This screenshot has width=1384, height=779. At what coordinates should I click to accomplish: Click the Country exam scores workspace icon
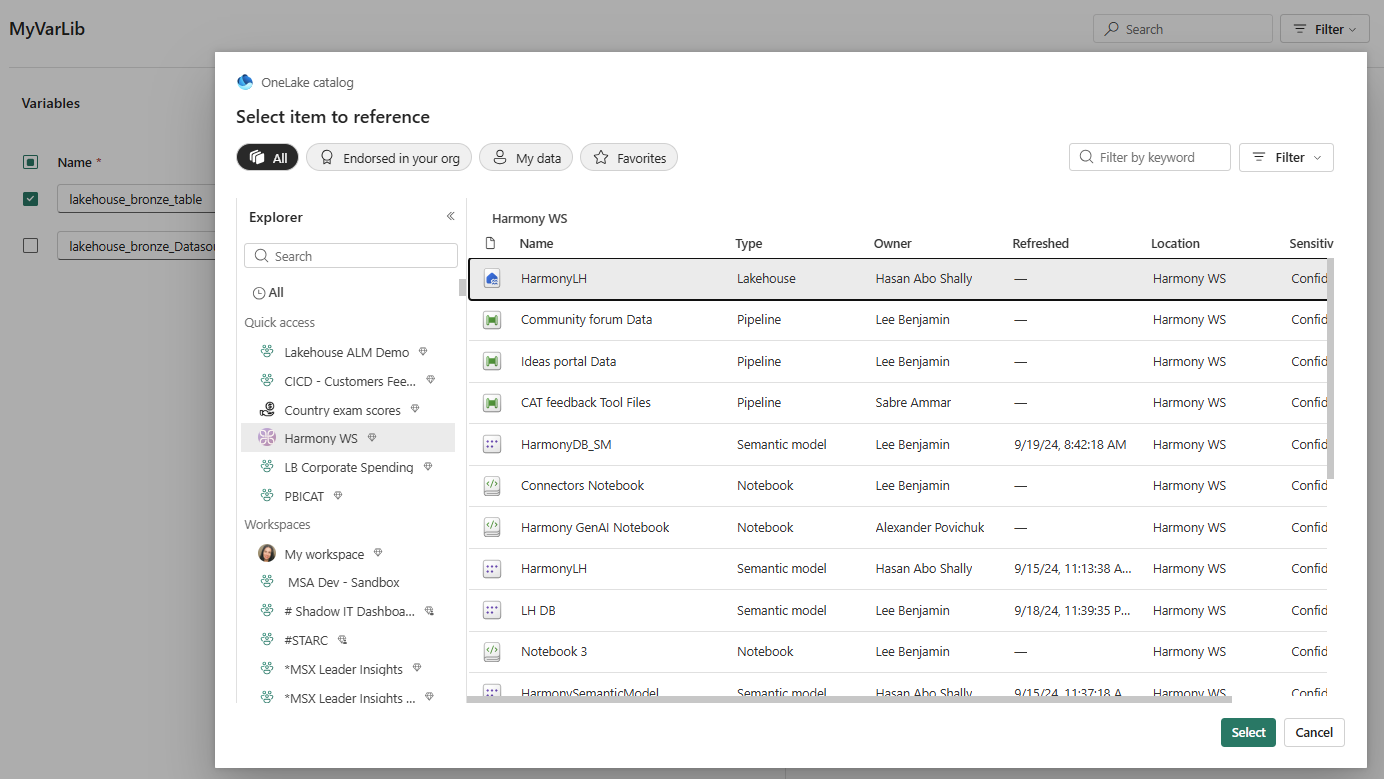267,410
